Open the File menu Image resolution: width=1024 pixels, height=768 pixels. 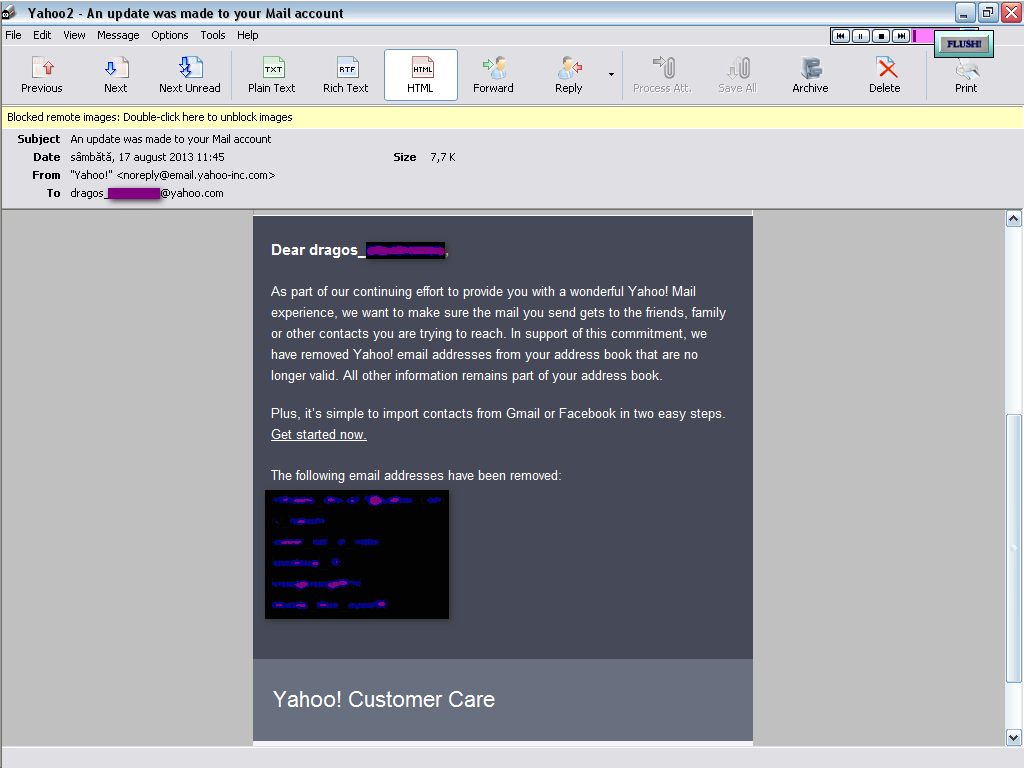[13, 35]
